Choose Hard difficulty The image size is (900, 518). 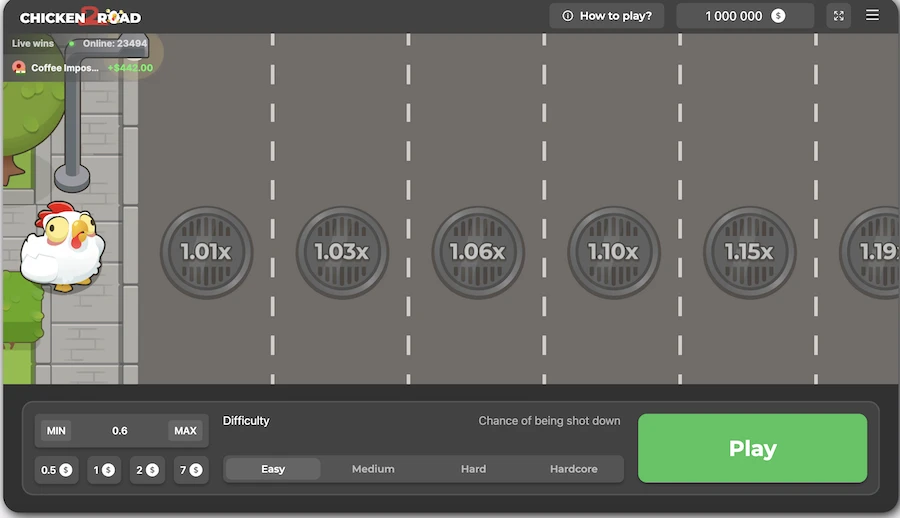473,469
